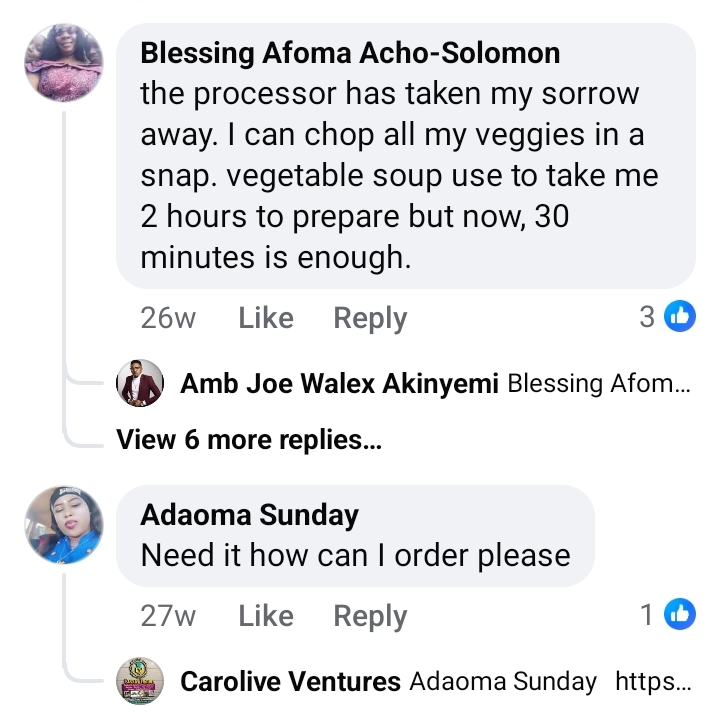
Task: Expand View 6 more replies
Action: pos(249,439)
